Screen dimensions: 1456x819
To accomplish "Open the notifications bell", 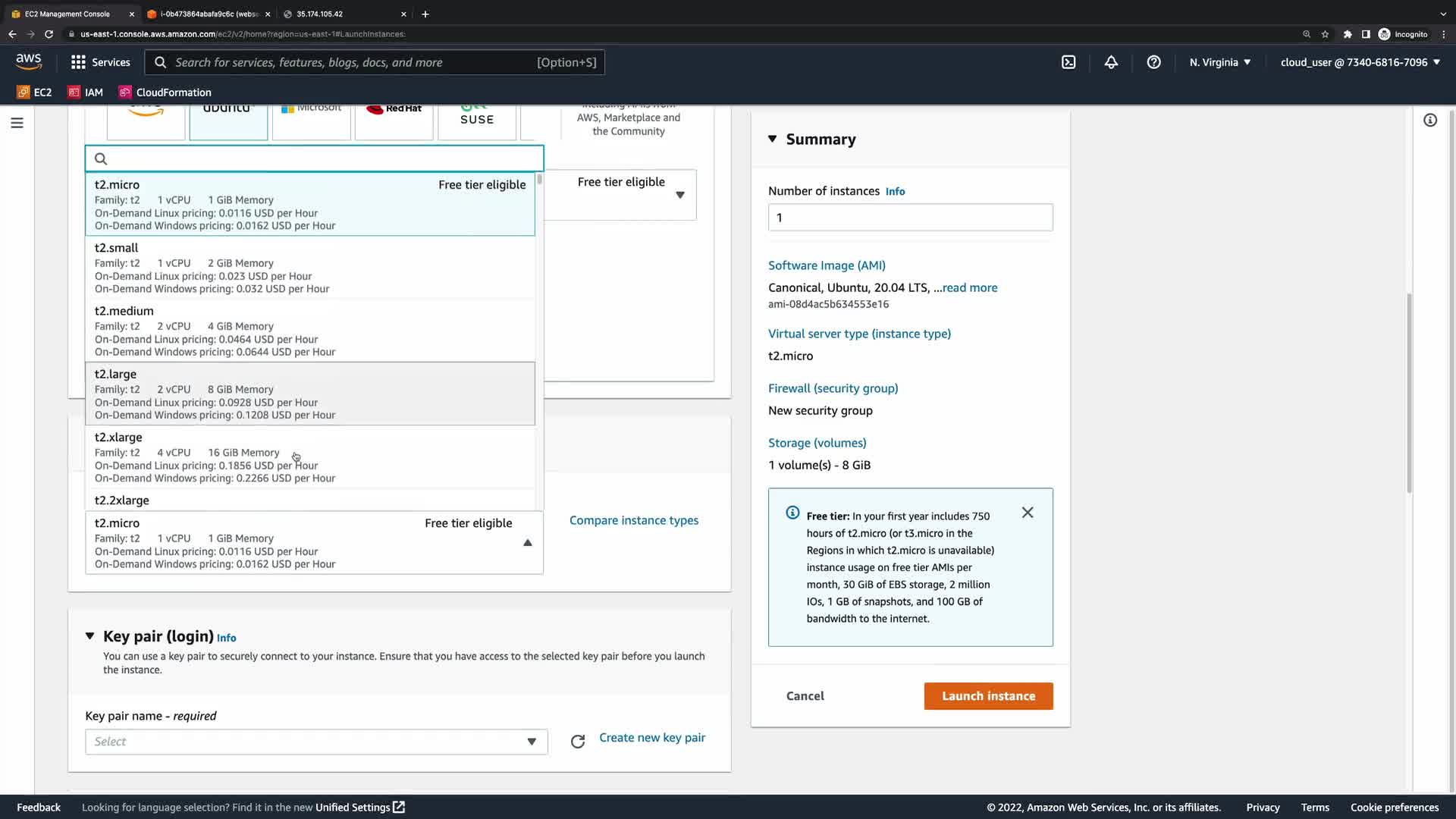I will point(1111,62).
